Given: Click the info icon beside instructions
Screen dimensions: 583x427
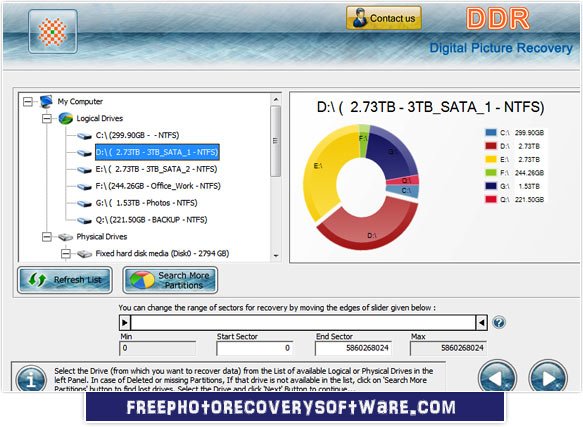Looking at the screenshot, I should tap(31, 379).
